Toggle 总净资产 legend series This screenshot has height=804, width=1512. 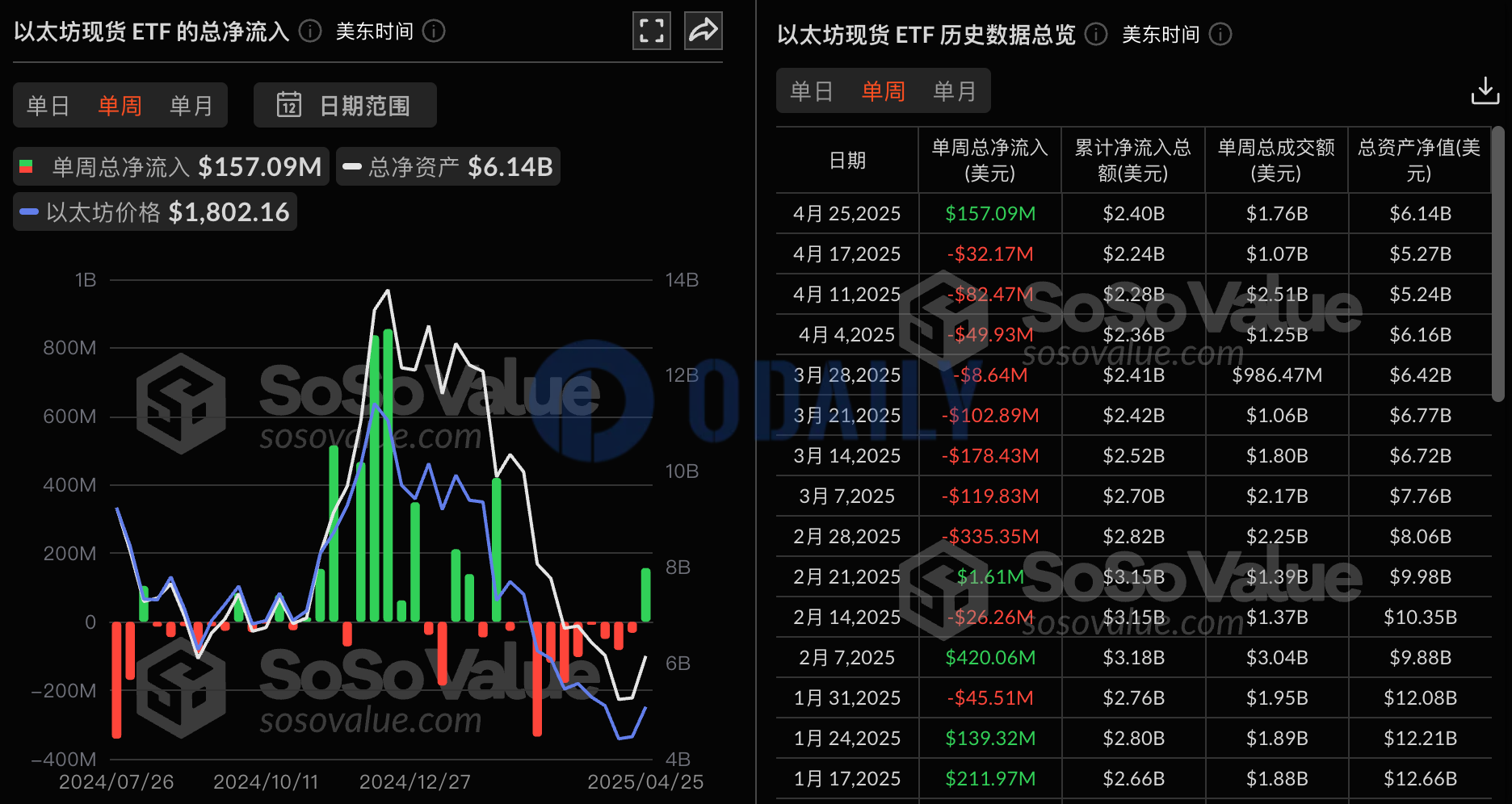click(448, 166)
